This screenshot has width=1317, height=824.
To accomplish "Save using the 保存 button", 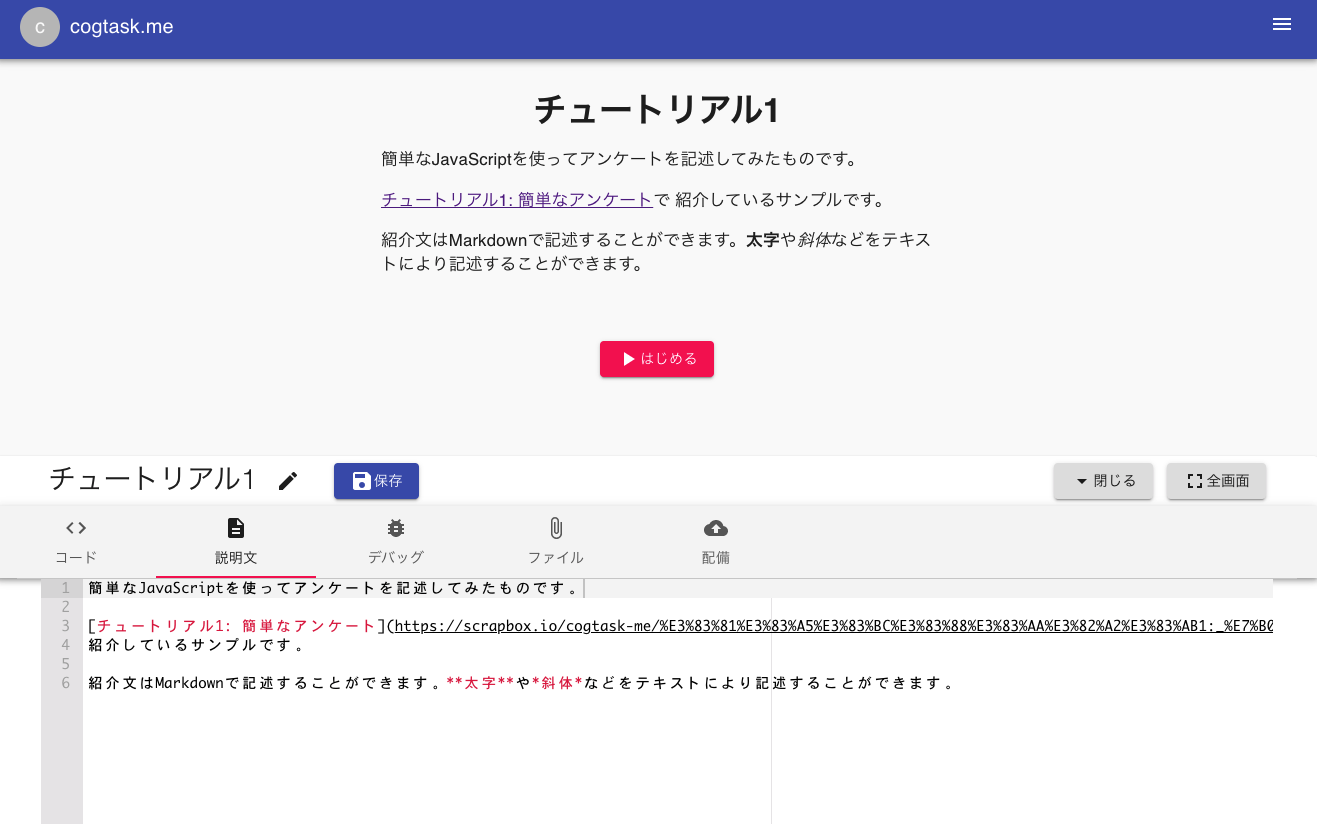I will pyautogui.click(x=376, y=481).
